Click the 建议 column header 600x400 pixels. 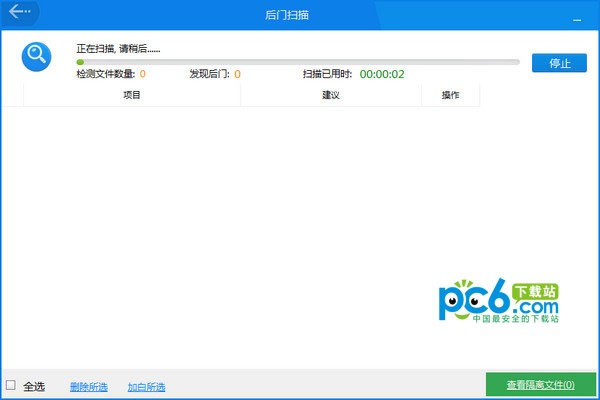pos(331,95)
